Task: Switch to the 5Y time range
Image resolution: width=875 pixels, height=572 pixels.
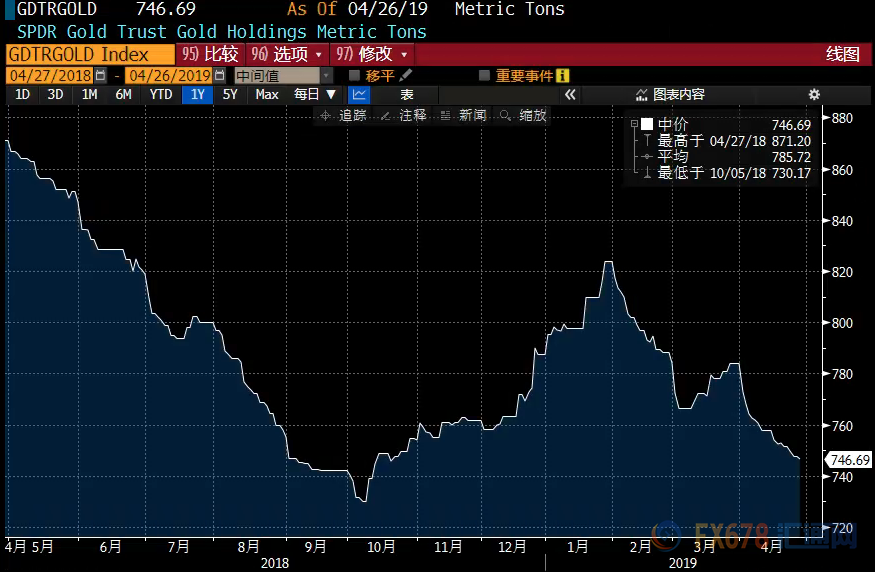Action: point(230,94)
